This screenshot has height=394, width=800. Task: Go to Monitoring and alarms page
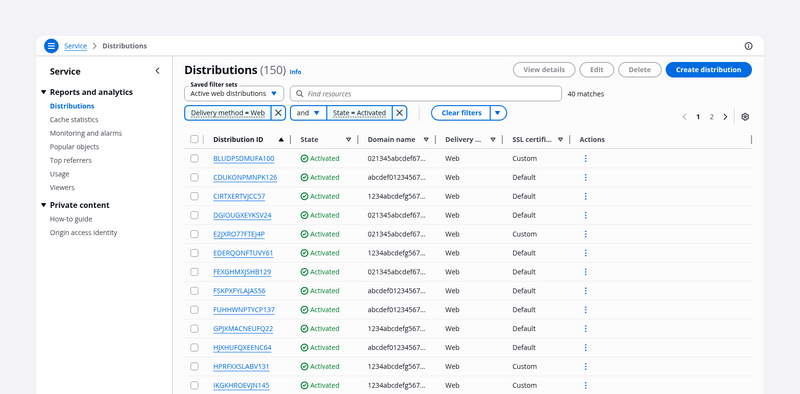[86, 133]
